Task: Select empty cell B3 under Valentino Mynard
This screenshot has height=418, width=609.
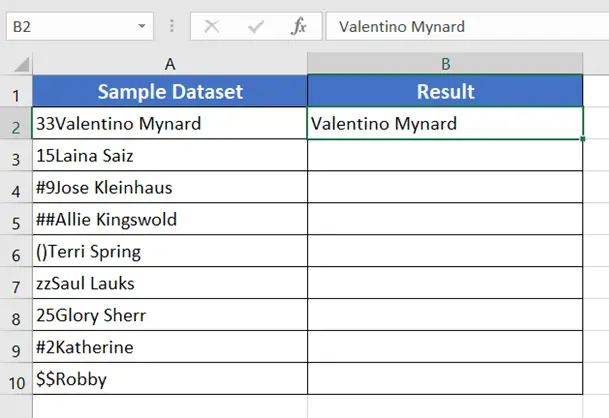Action: coord(445,155)
